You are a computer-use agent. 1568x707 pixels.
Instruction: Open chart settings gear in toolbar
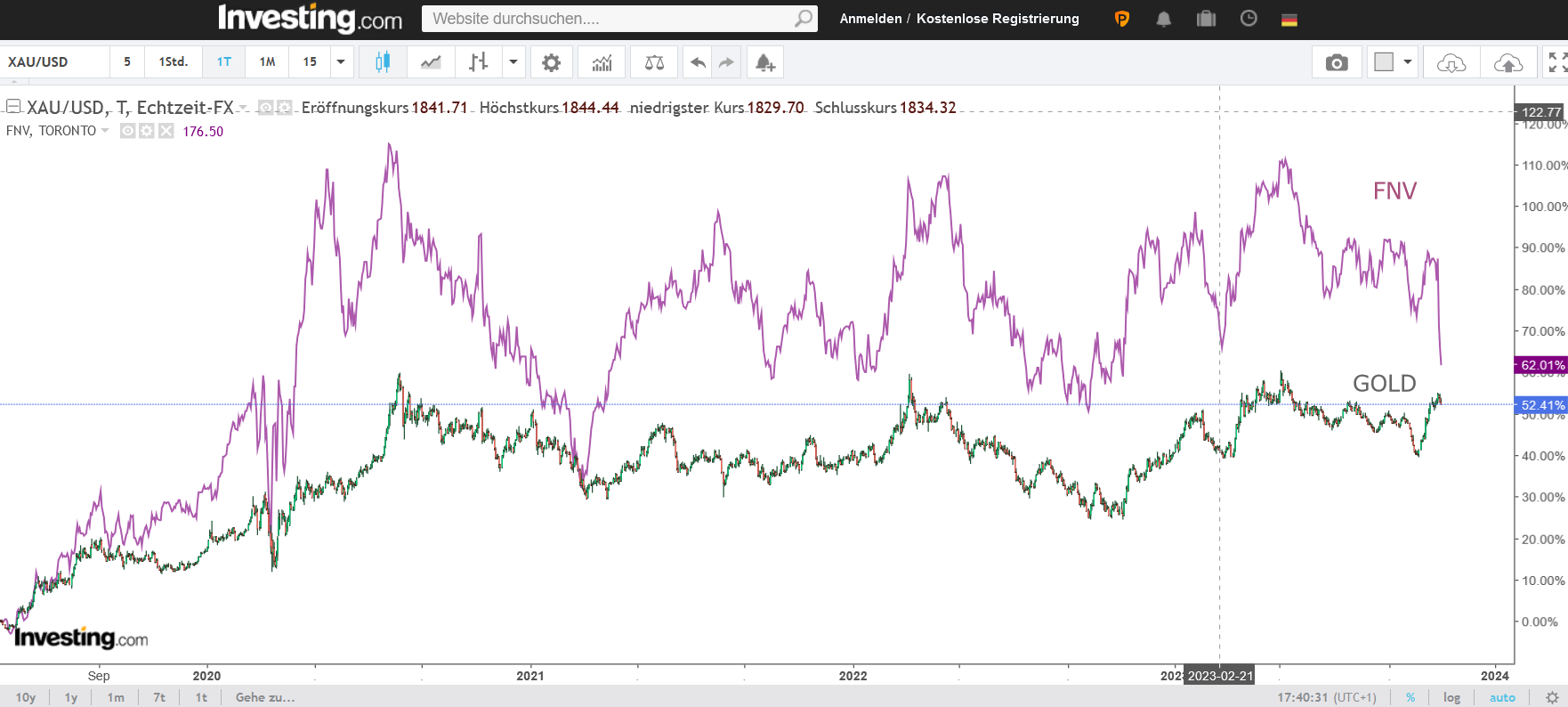pos(552,62)
